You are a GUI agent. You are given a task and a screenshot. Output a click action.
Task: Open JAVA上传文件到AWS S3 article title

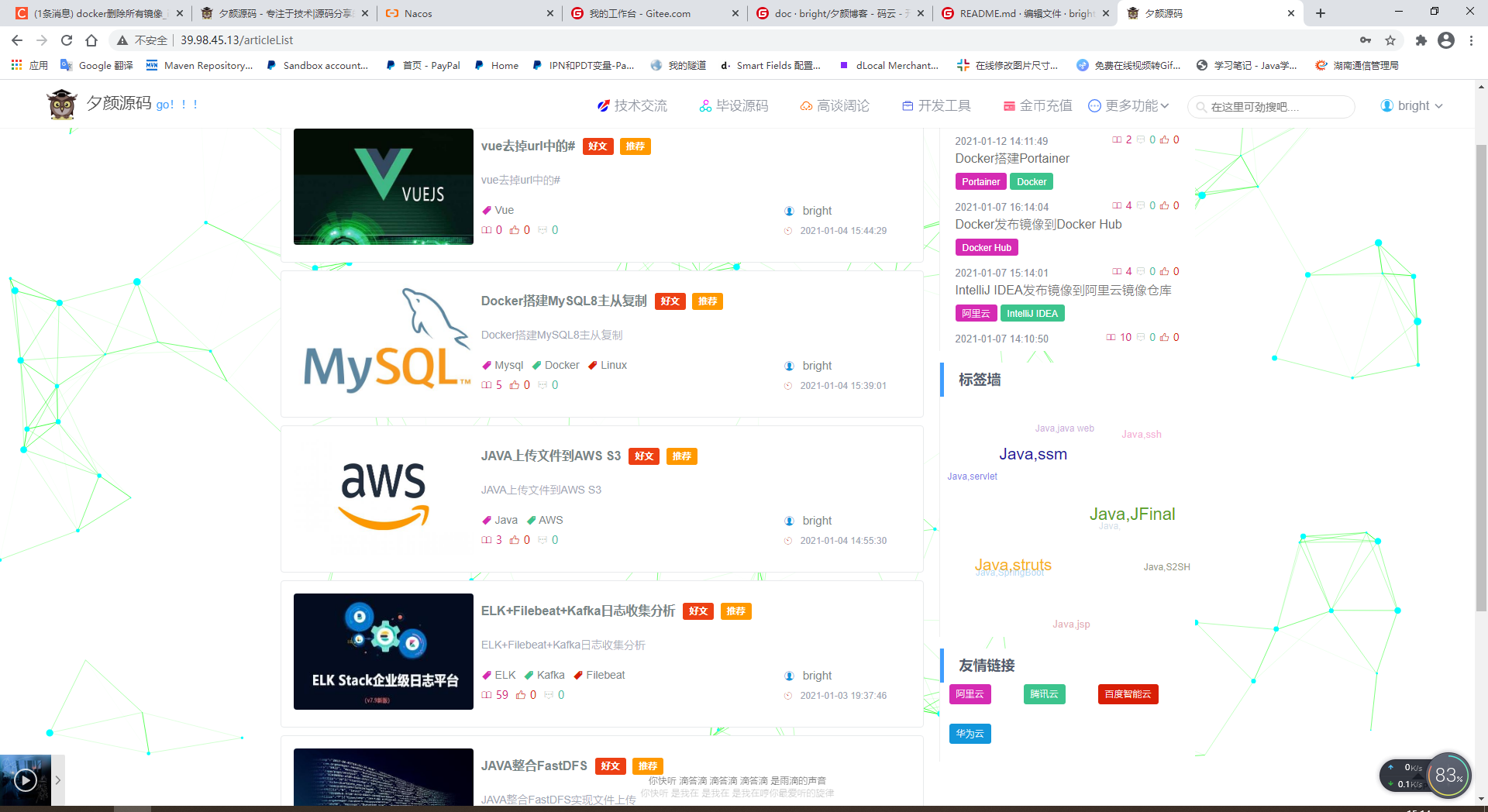[x=551, y=456]
